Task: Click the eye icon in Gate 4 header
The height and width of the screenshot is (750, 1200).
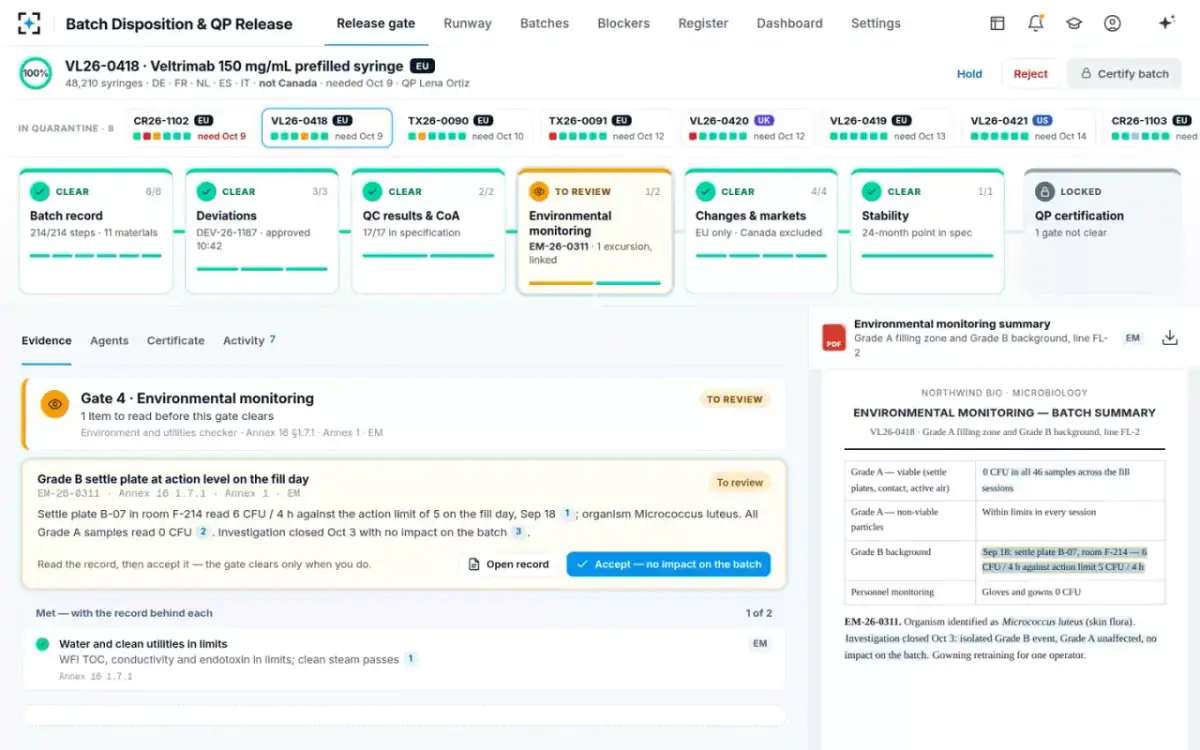Action: click(55, 404)
